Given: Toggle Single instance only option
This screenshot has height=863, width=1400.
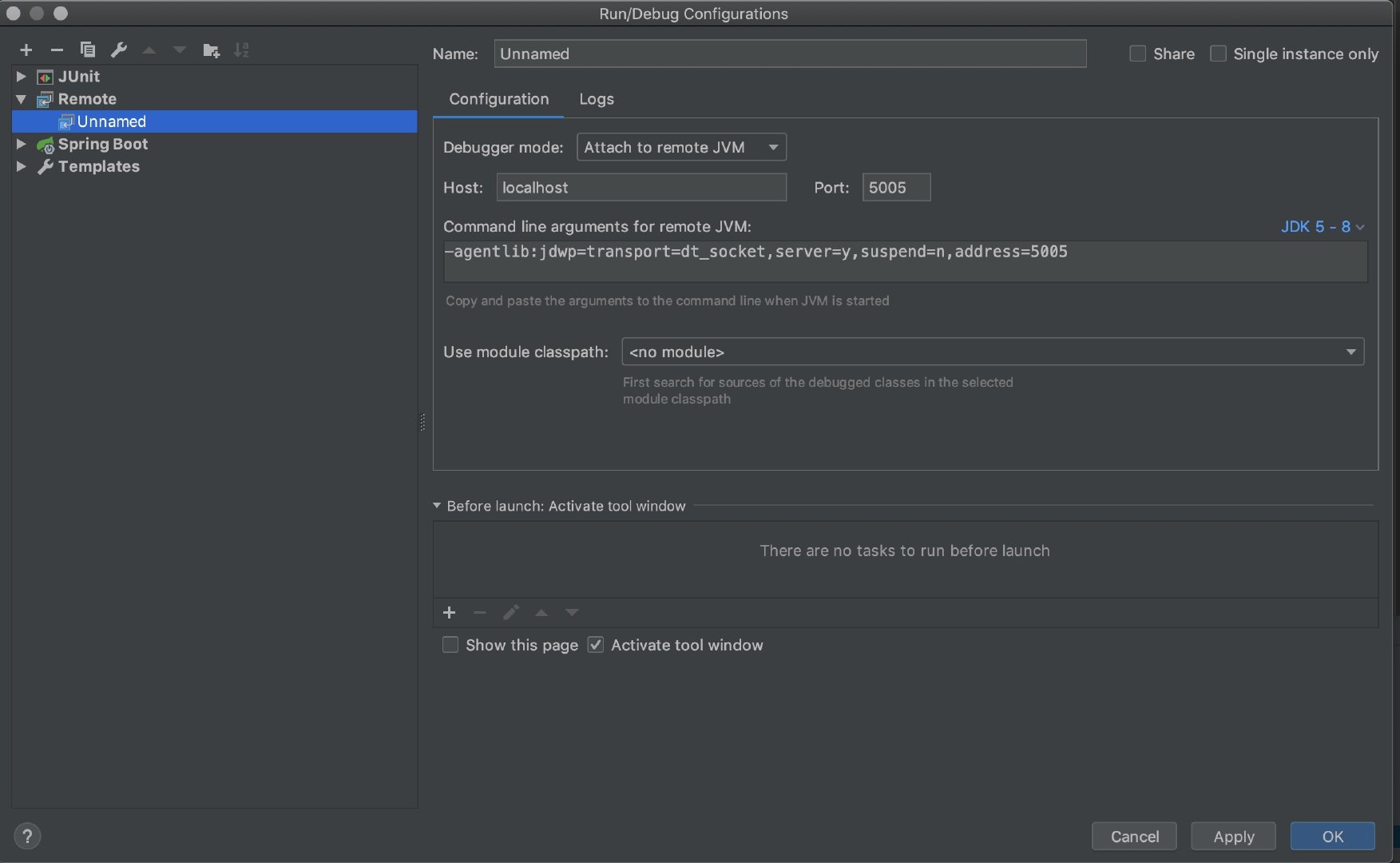Looking at the screenshot, I should pos(1218,54).
